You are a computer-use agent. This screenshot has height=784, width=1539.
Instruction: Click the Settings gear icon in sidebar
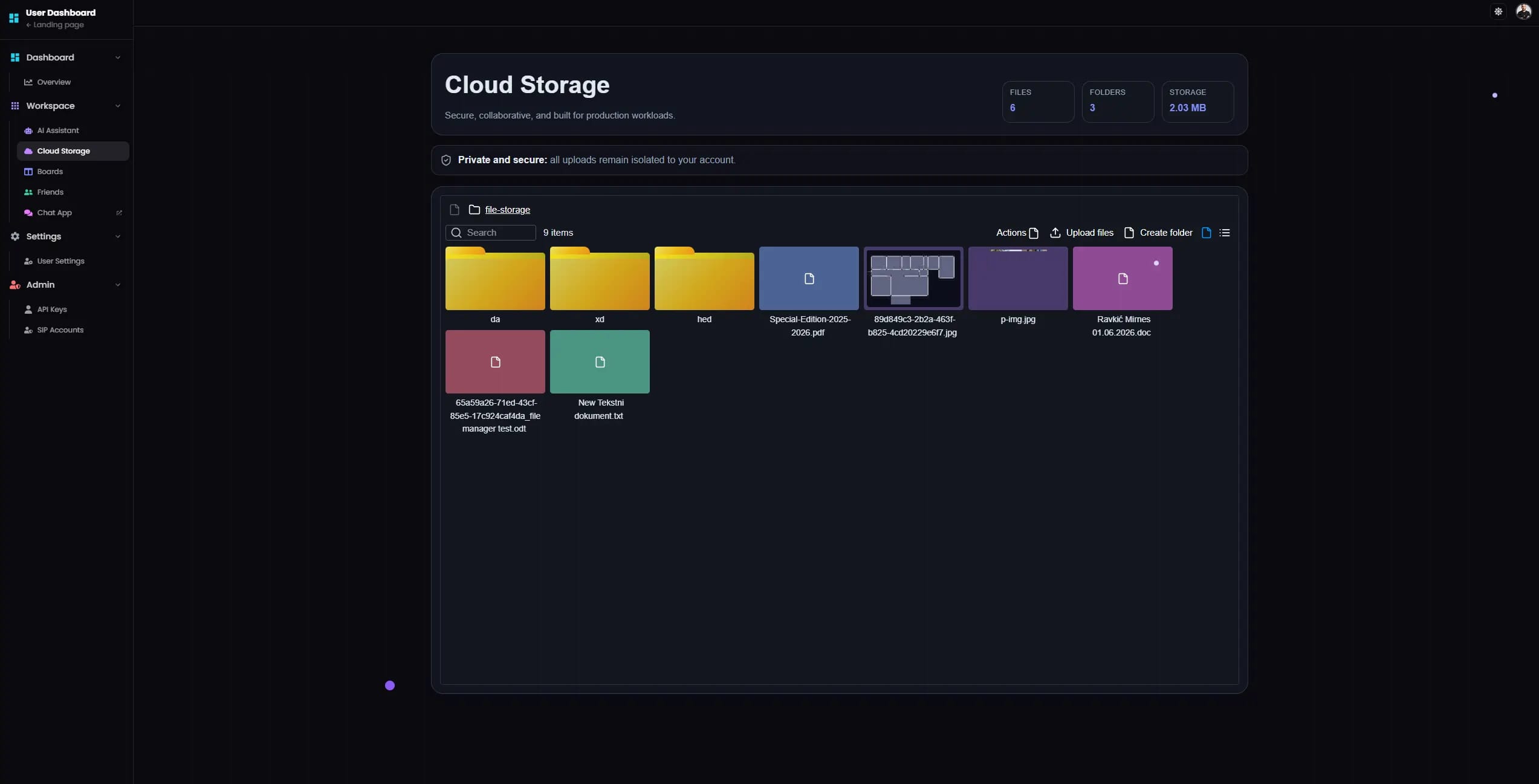15,236
